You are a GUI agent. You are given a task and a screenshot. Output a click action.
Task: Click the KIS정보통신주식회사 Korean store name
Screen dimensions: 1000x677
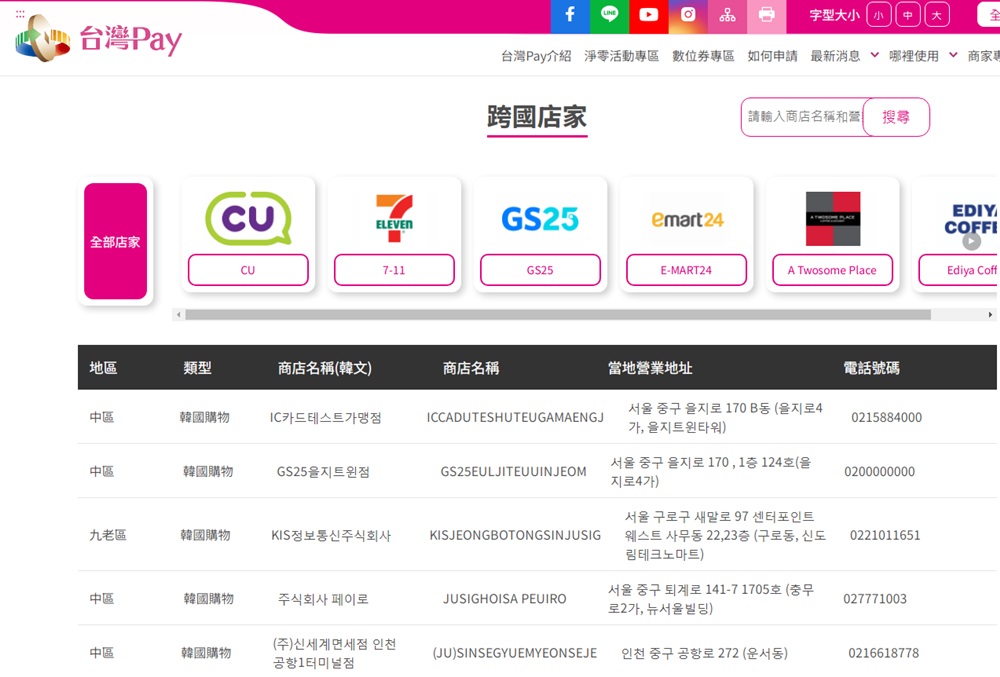coord(331,535)
